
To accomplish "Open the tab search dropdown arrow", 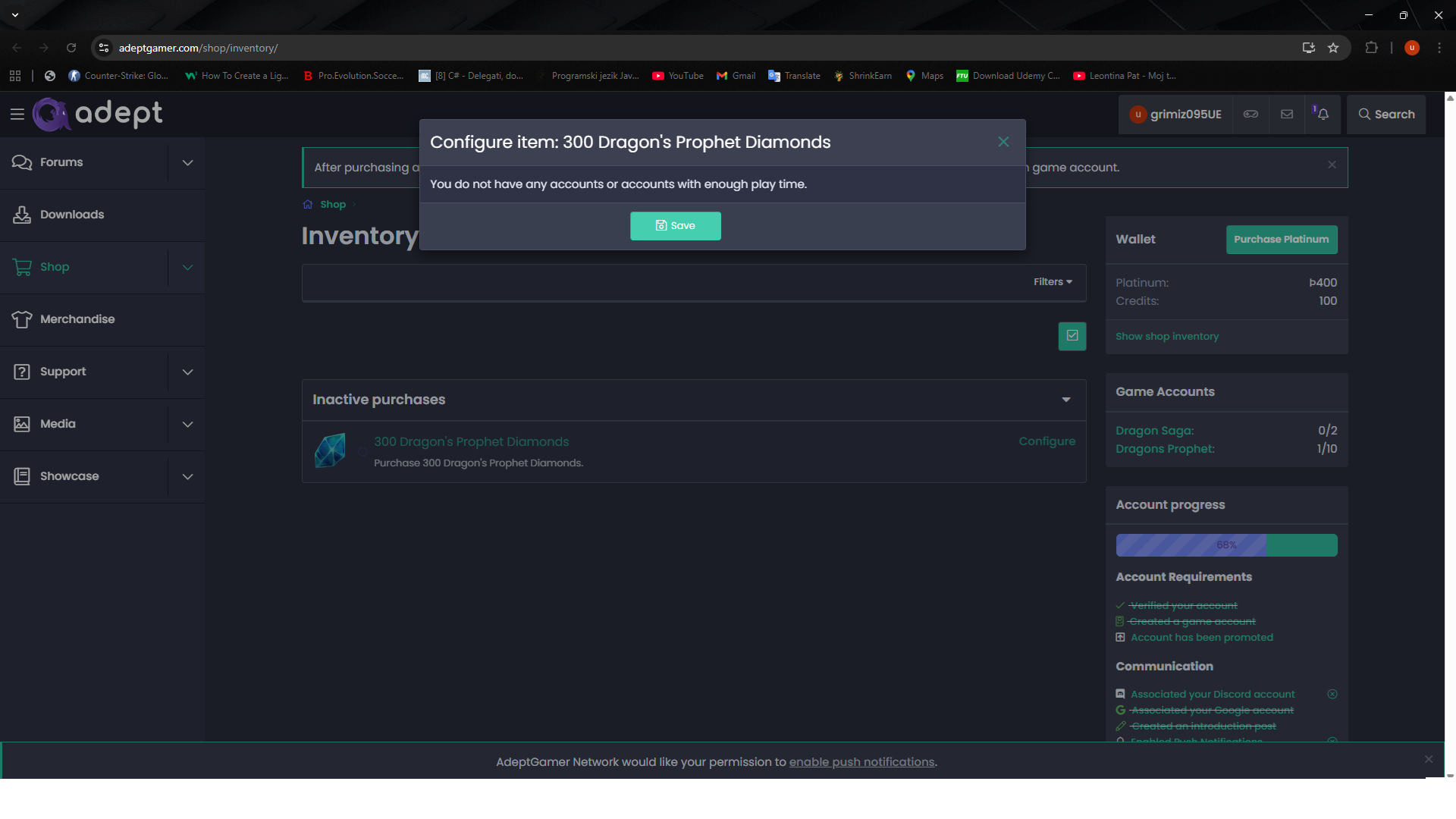I will pyautogui.click(x=15, y=14).
